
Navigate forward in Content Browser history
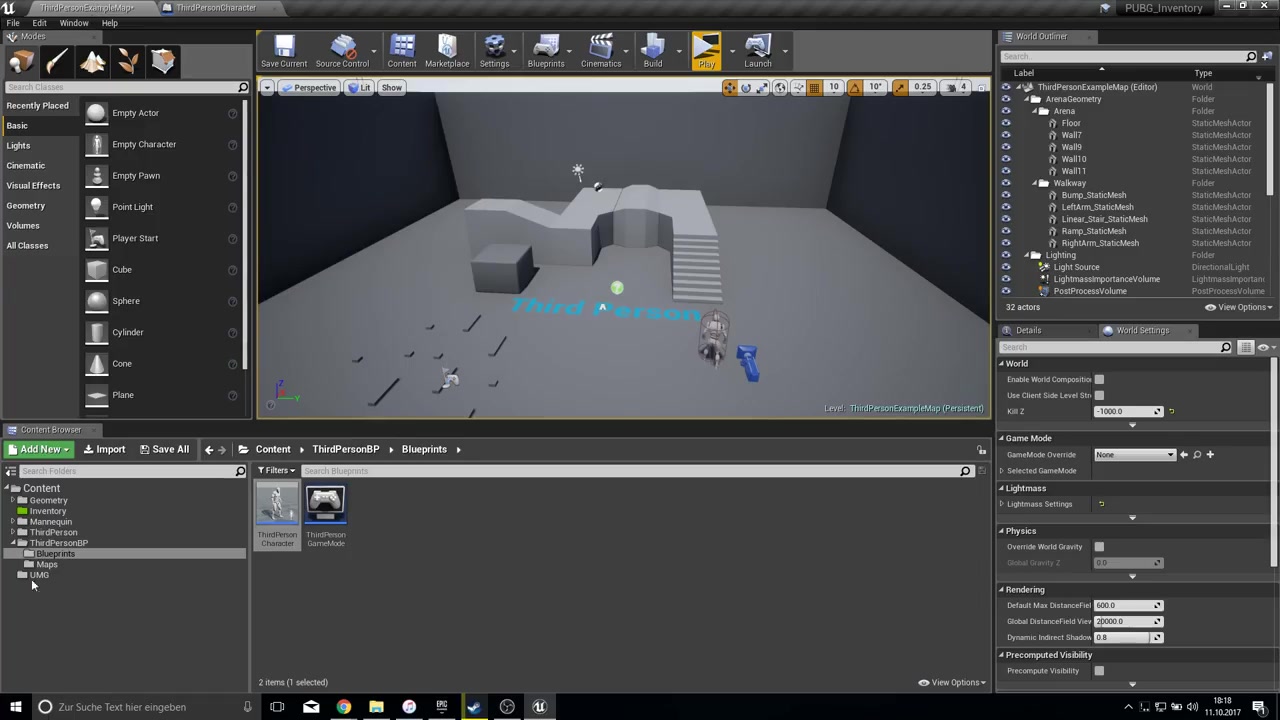pos(222,450)
